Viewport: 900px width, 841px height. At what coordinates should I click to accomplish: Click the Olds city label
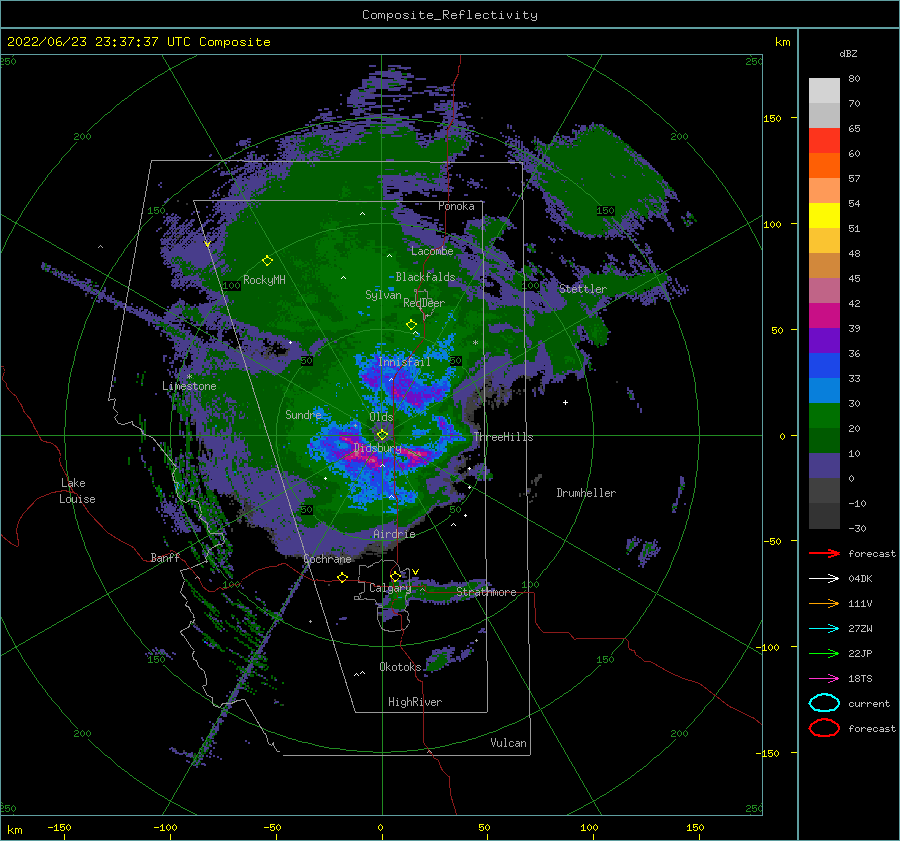pyautogui.click(x=381, y=417)
